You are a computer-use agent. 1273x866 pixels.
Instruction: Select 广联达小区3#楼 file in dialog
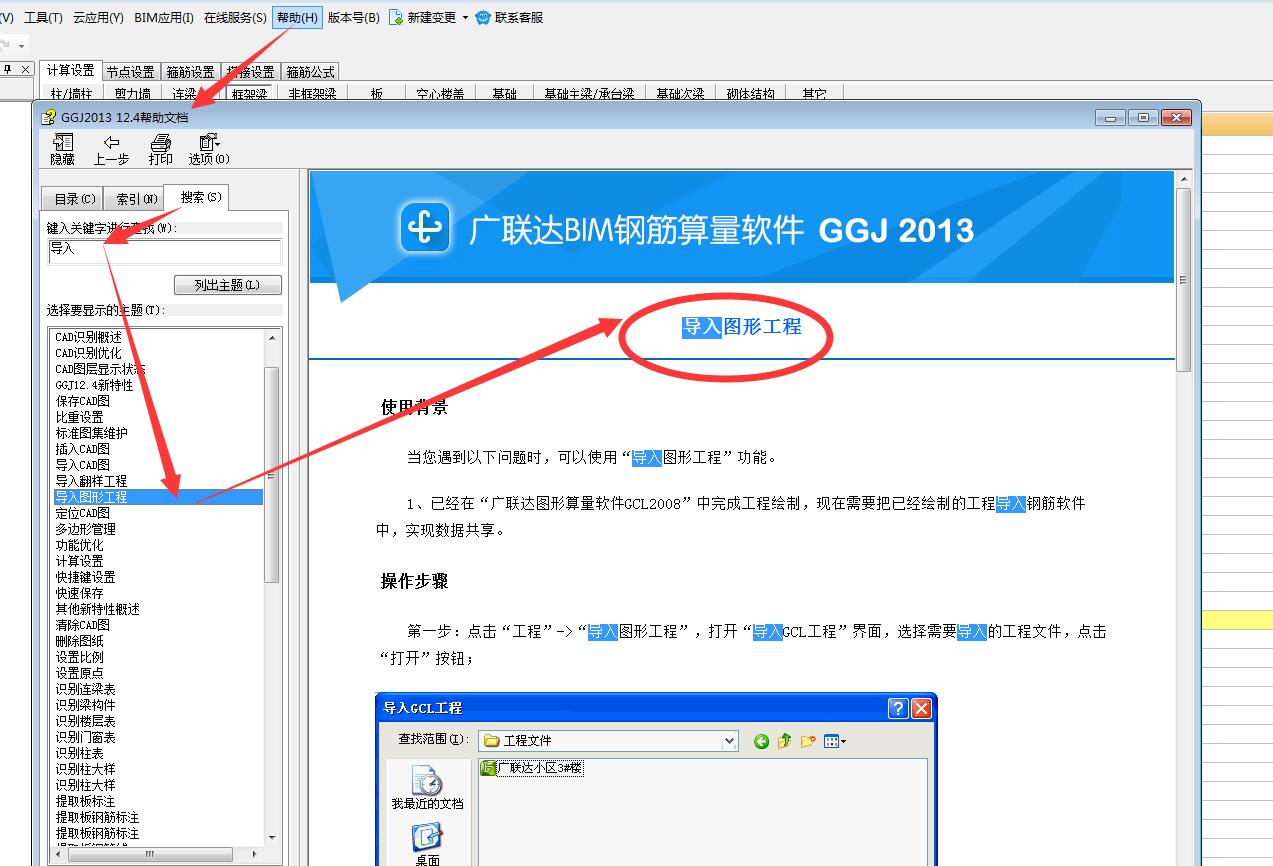pyautogui.click(x=532, y=768)
